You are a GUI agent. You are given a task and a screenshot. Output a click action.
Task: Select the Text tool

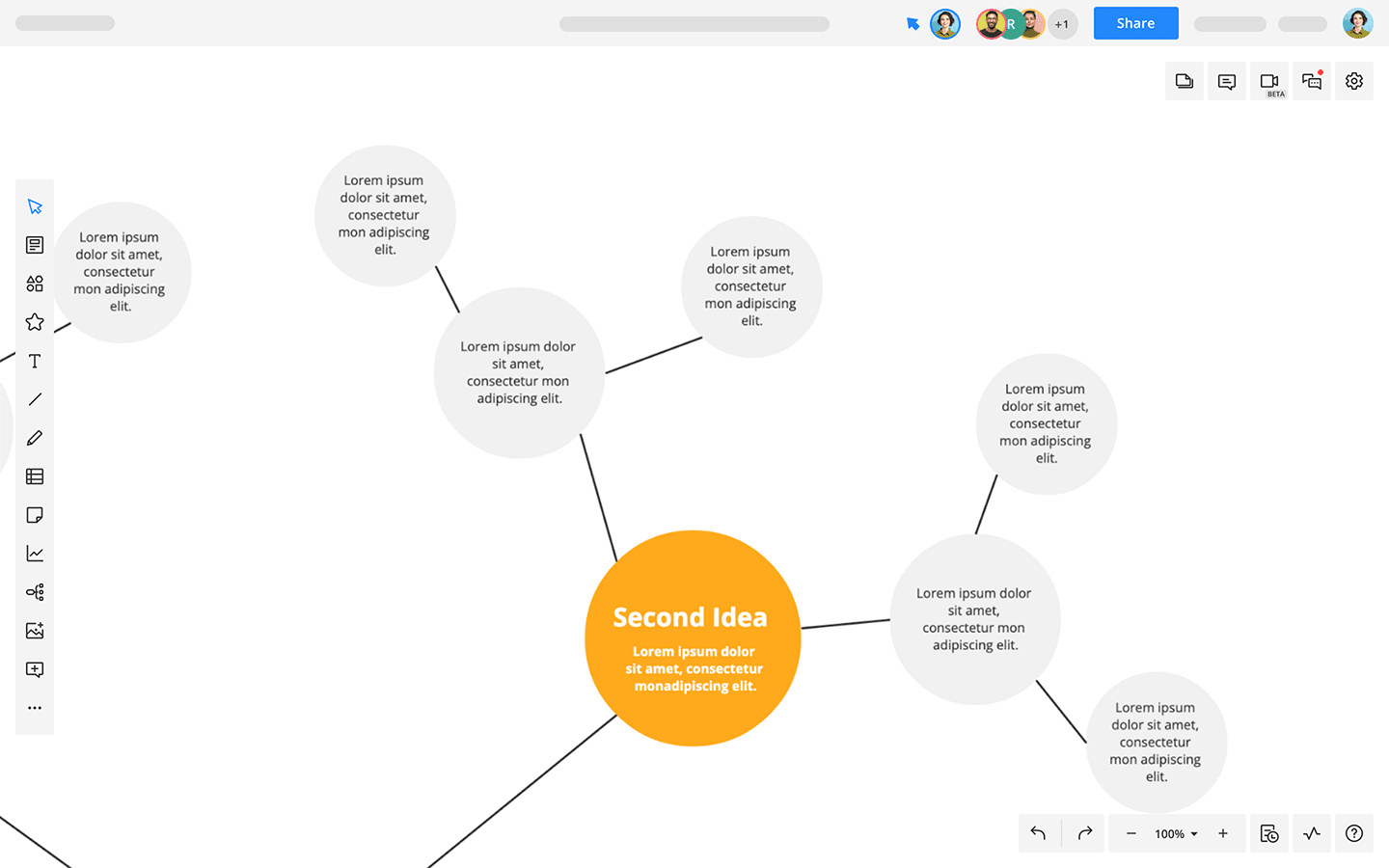tap(35, 361)
